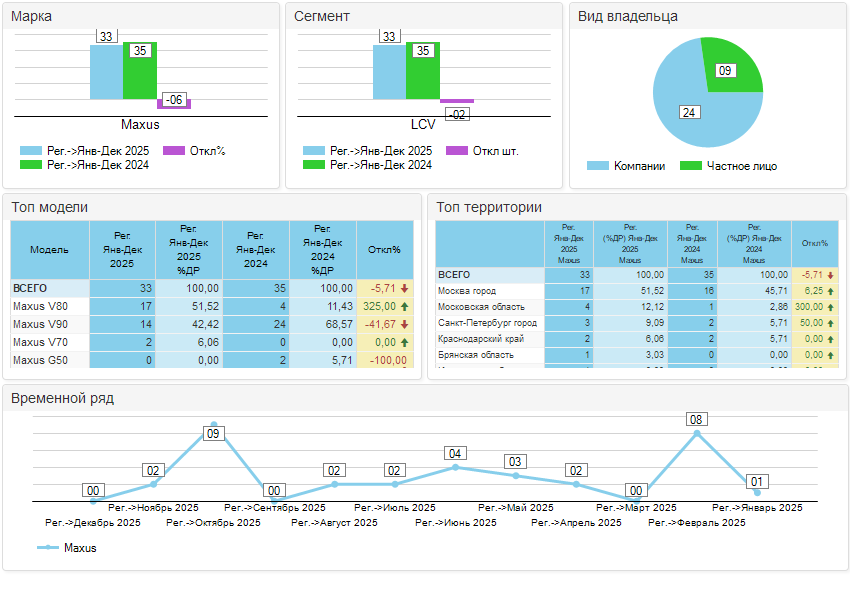Viewport: 850px width, 601px height.
Task: Click green up arrow in Москва город row
Action: click(832, 291)
